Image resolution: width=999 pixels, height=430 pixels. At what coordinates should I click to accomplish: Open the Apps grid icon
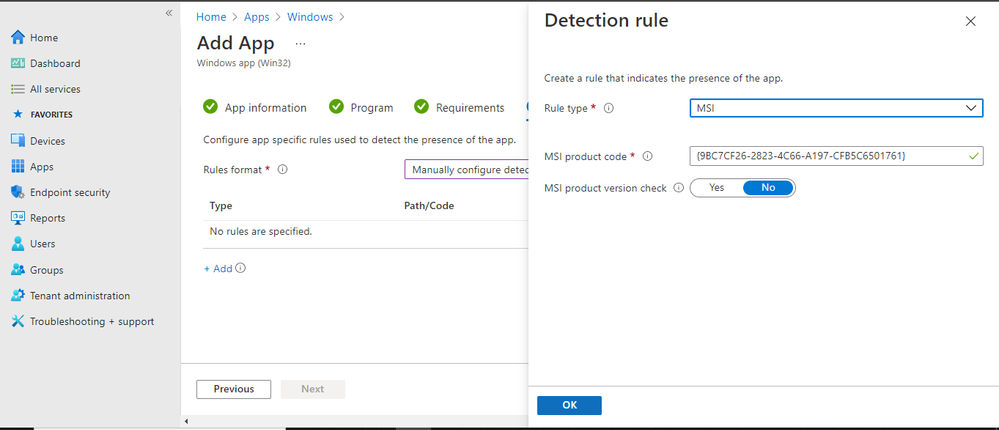[17, 167]
